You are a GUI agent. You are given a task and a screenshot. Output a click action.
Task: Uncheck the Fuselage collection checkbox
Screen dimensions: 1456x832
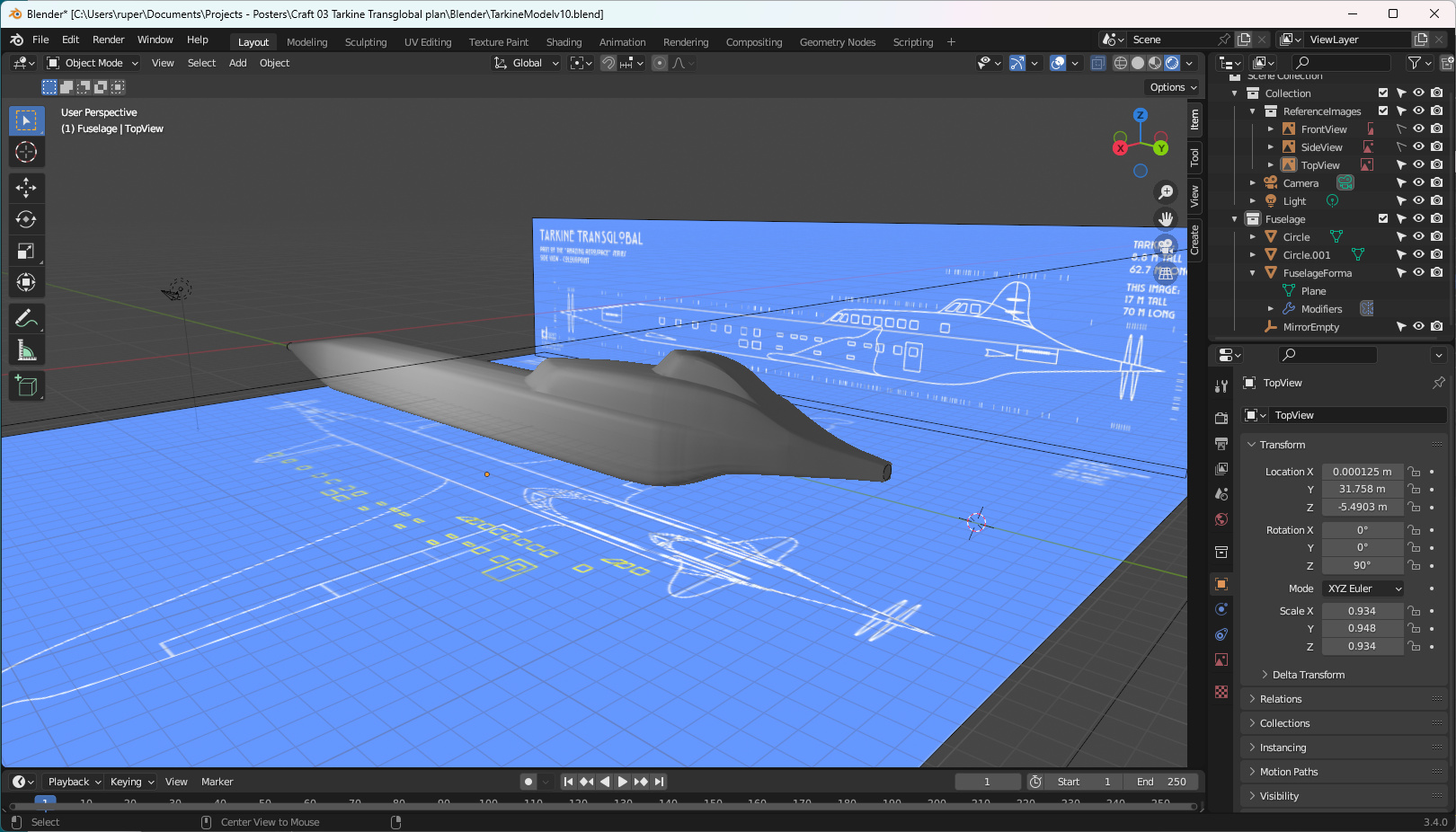tap(1383, 218)
